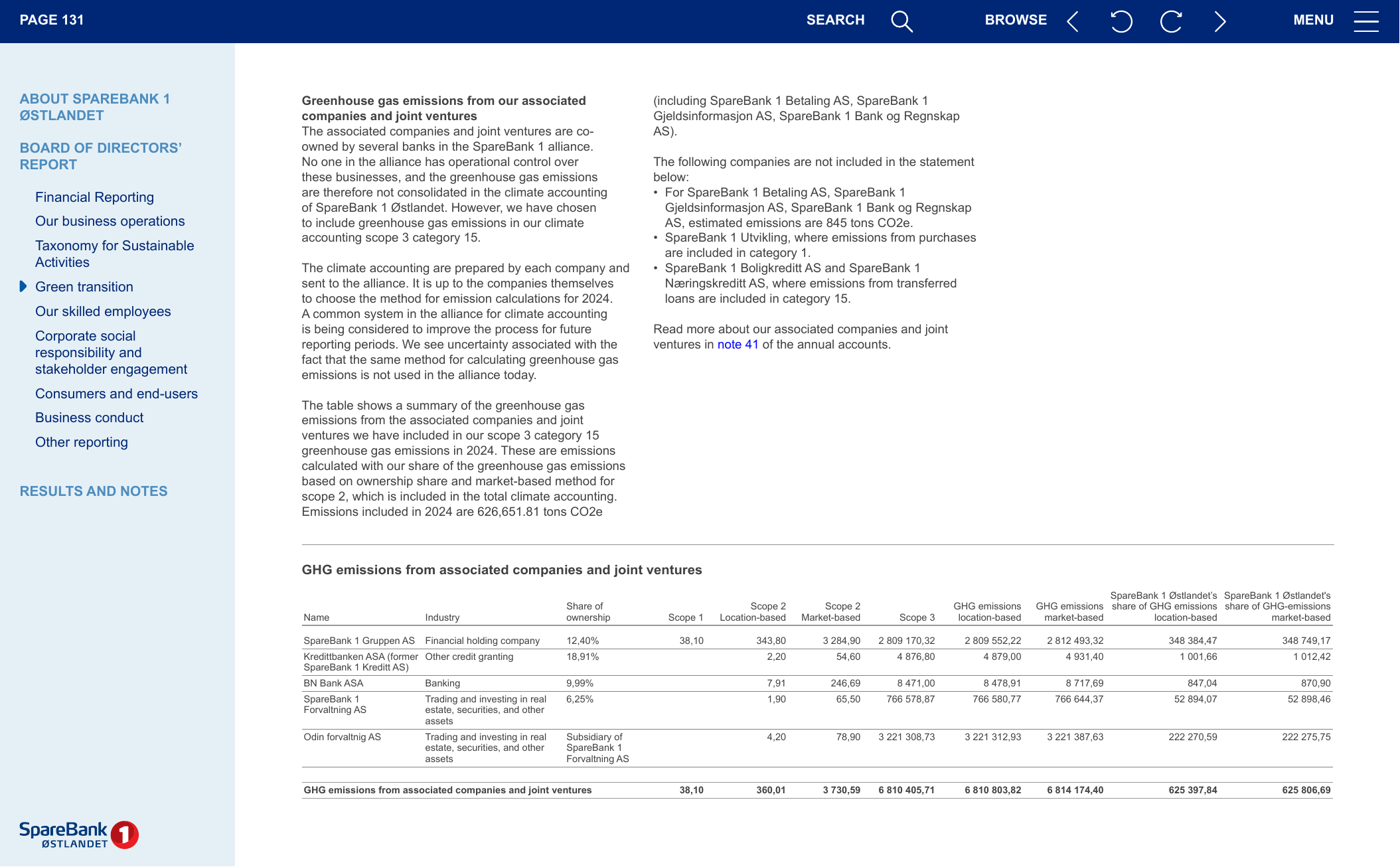This screenshot has width=1400, height=867.
Task: Open Business conduct page
Action: point(89,418)
